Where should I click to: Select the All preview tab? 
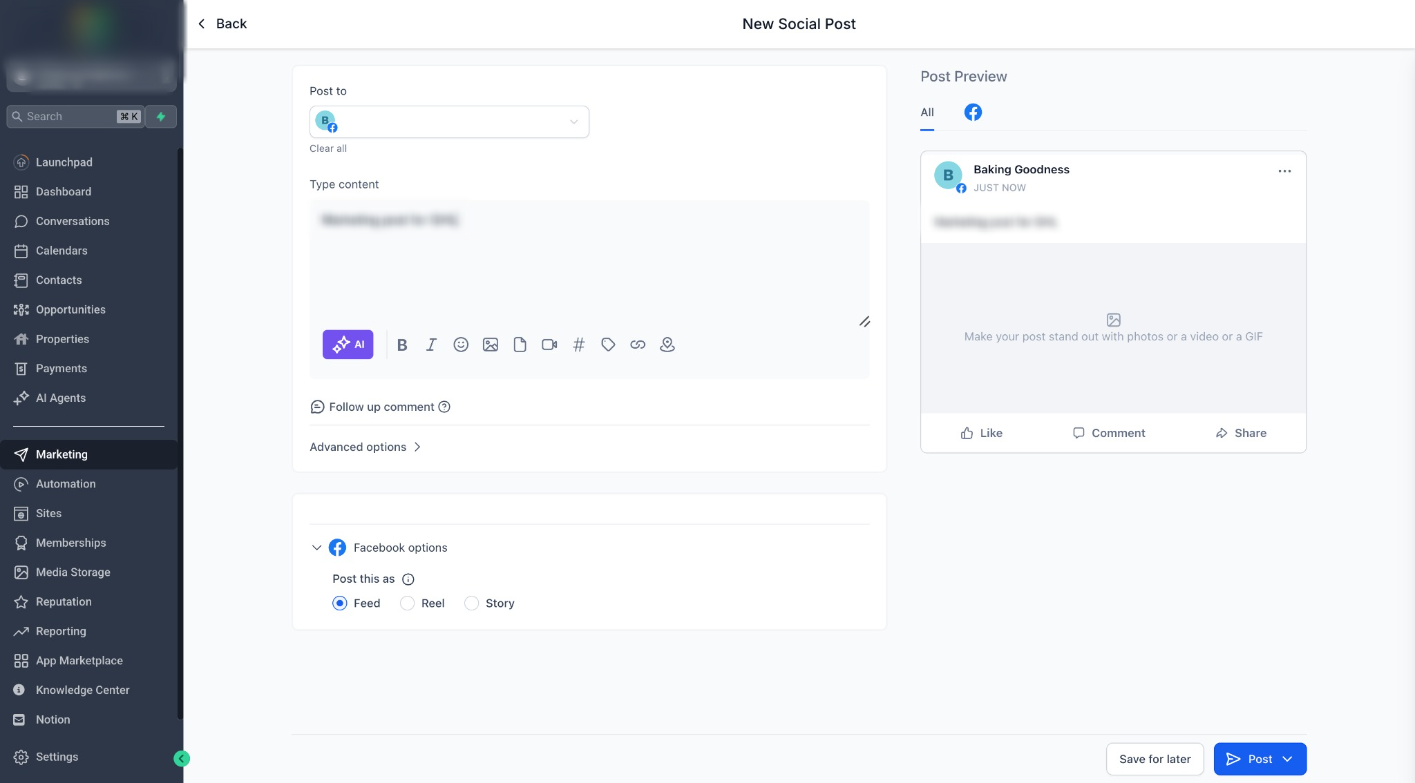pyautogui.click(x=927, y=112)
